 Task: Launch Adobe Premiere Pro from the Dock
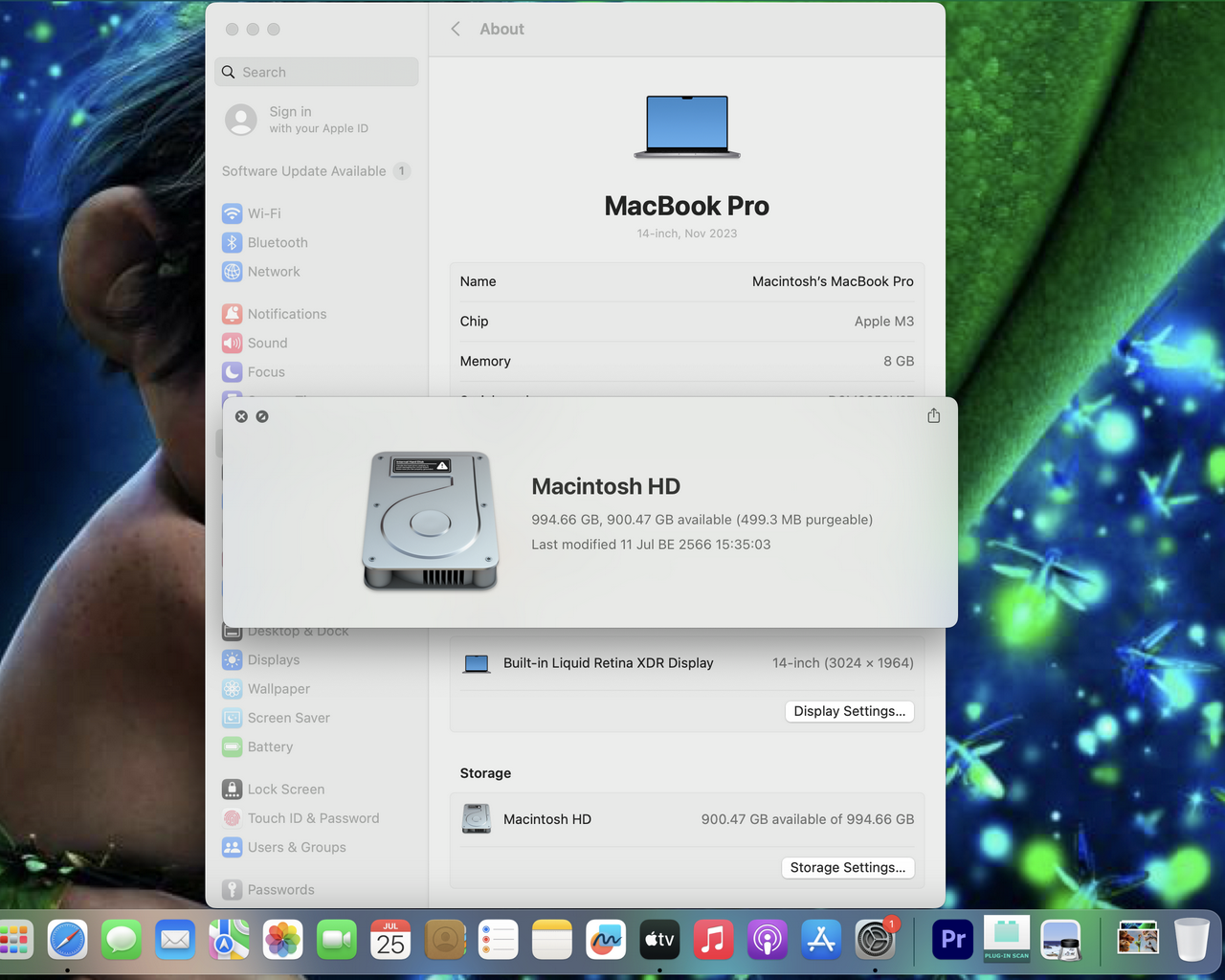click(x=953, y=940)
